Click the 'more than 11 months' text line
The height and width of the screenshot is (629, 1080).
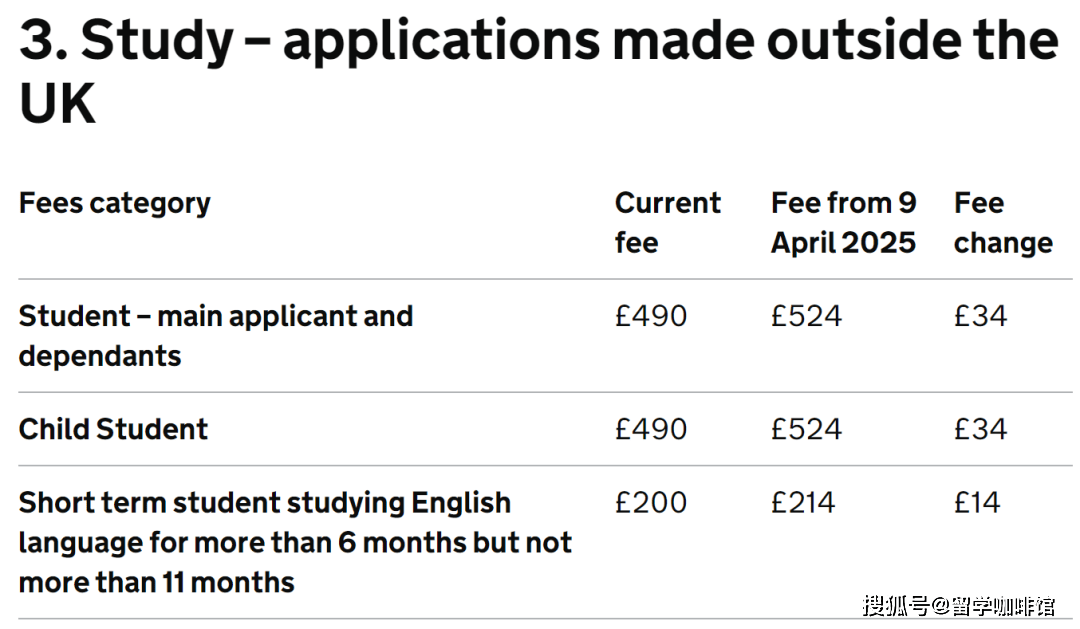(x=156, y=583)
